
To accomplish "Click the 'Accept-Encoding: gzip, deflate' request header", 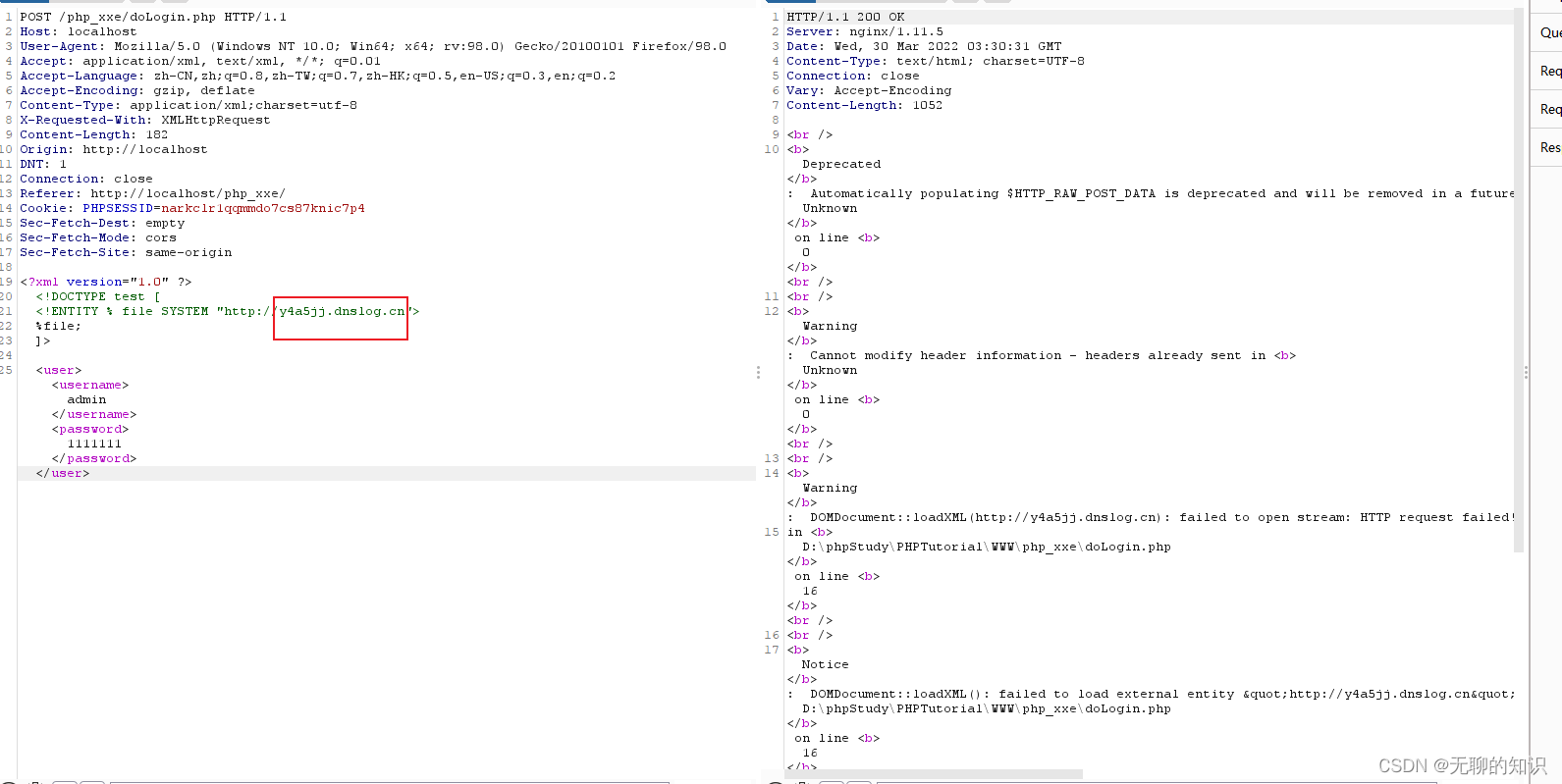I will 137,90.
